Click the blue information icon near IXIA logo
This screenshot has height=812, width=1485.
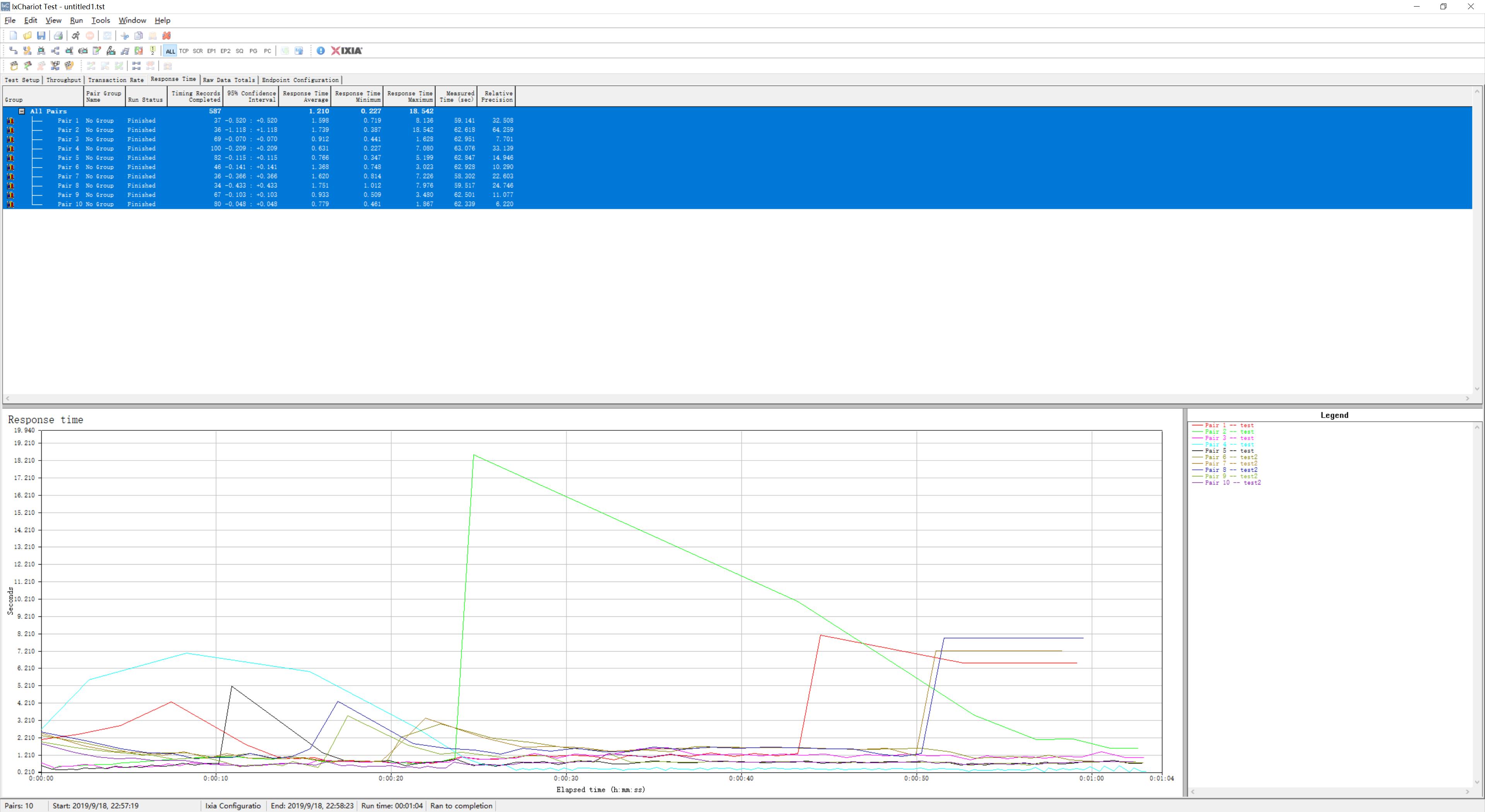[x=321, y=51]
